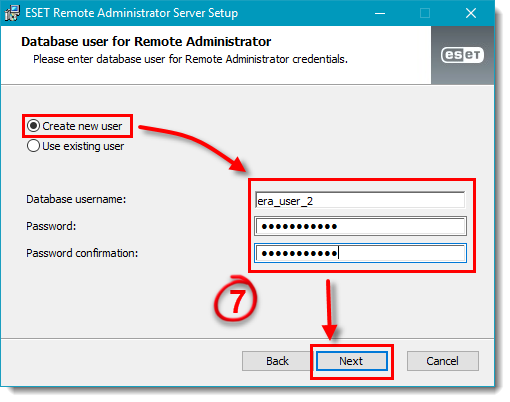Click the Database user for Remote Administrator heading
The height and width of the screenshot is (402, 510).
(x=146, y=42)
